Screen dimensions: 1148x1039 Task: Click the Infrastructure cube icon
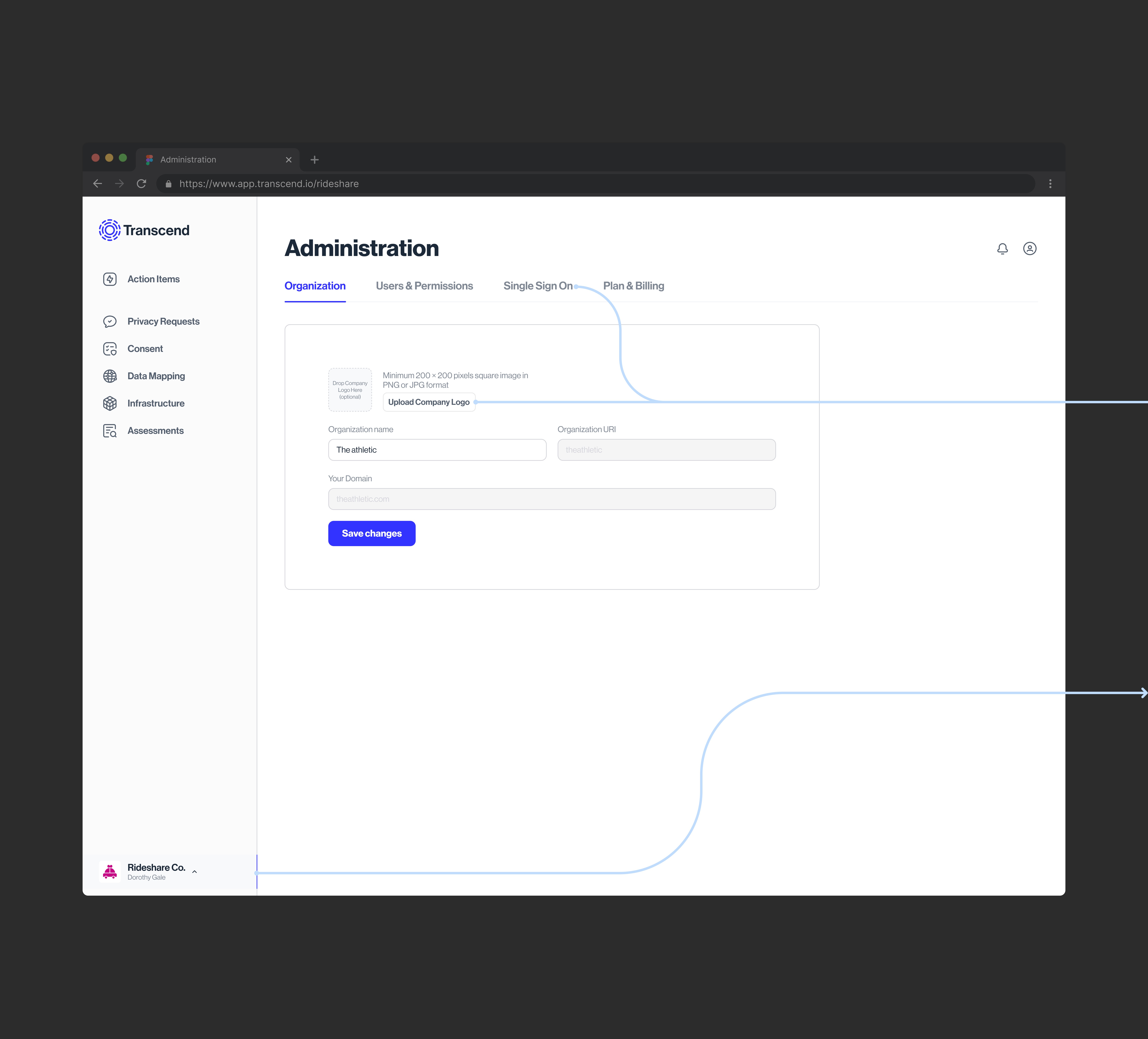(110, 403)
